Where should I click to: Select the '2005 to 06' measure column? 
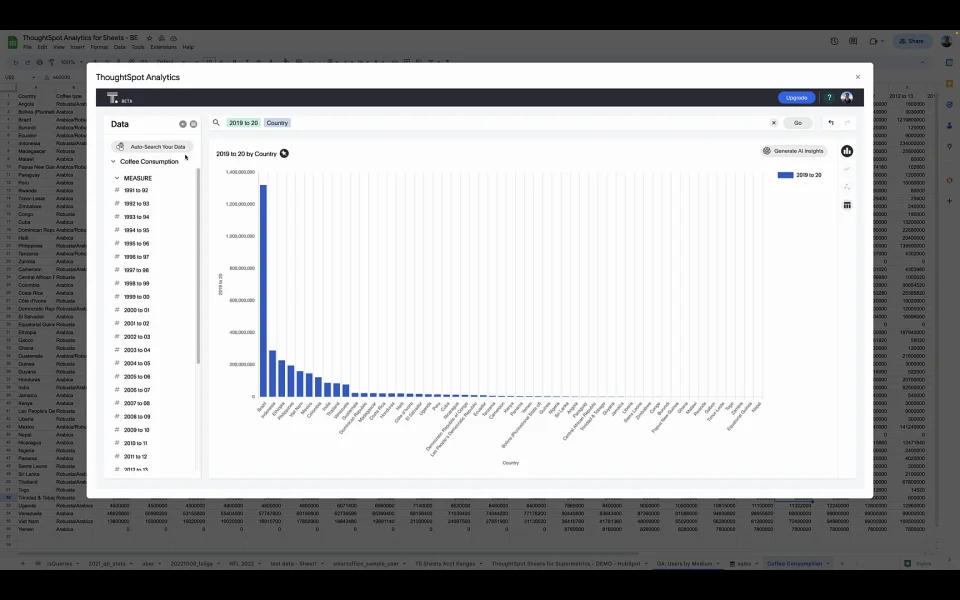(x=137, y=377)
